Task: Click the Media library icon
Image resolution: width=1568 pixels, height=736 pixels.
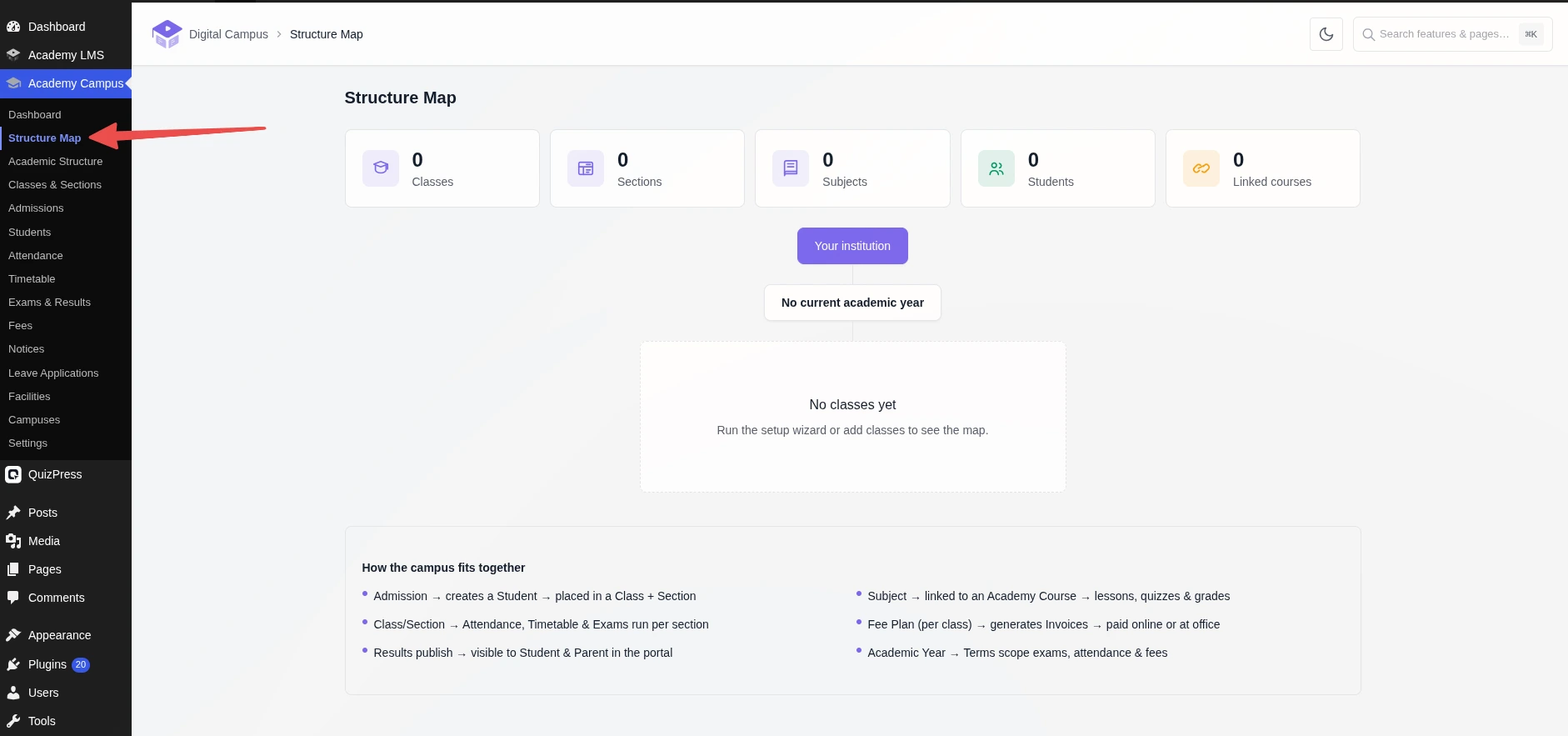Action: [x=13, y=541]
